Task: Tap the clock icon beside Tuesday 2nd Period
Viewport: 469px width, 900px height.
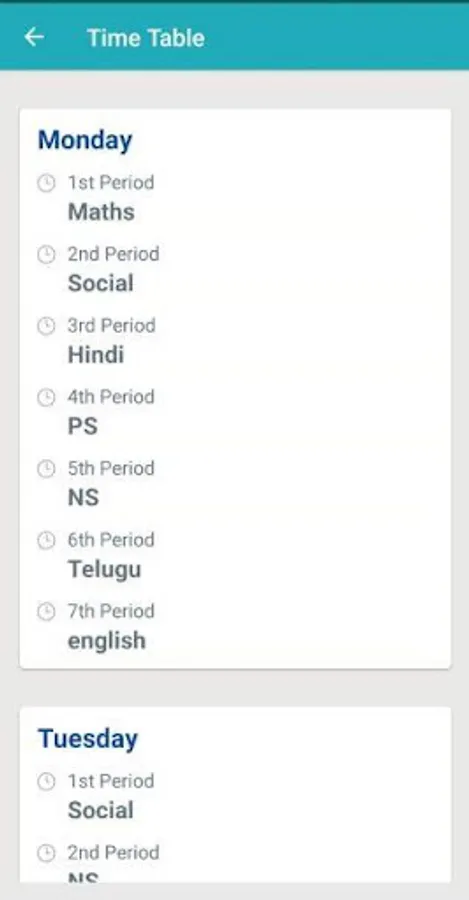Action: tap(46, 853)
